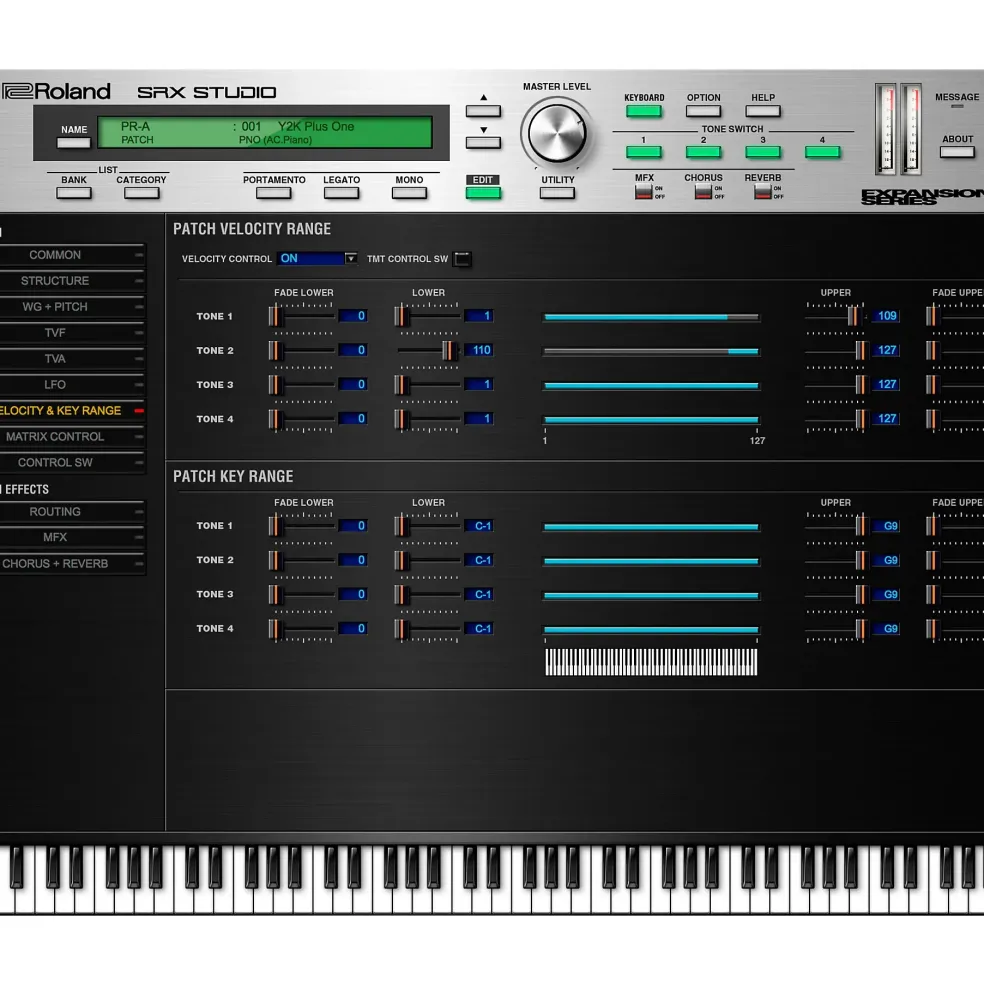Screen dimensions: 984x985
Task: Click the patch down arrow button
Action: [483, 143]
